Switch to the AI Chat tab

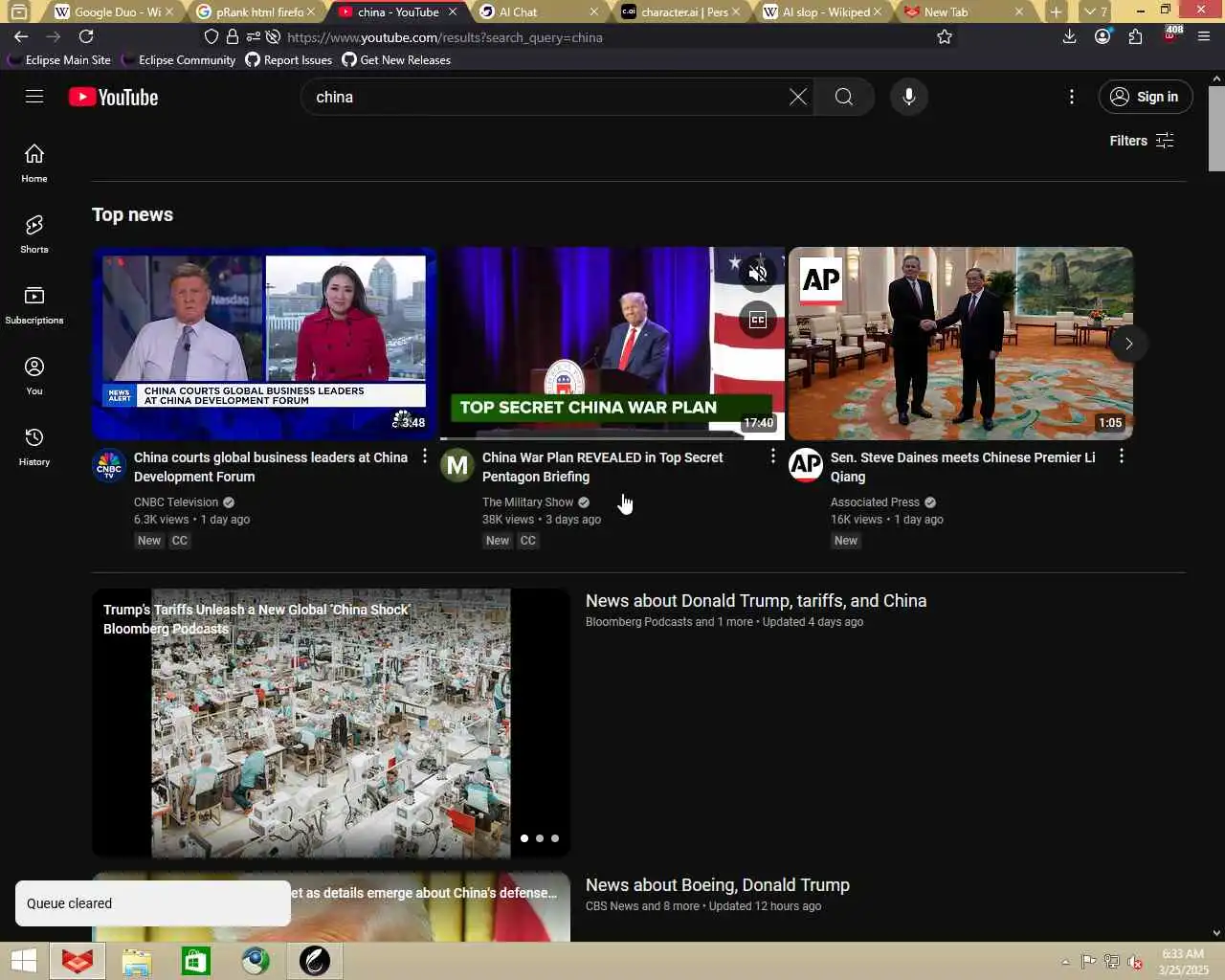[x=539, y=11]
